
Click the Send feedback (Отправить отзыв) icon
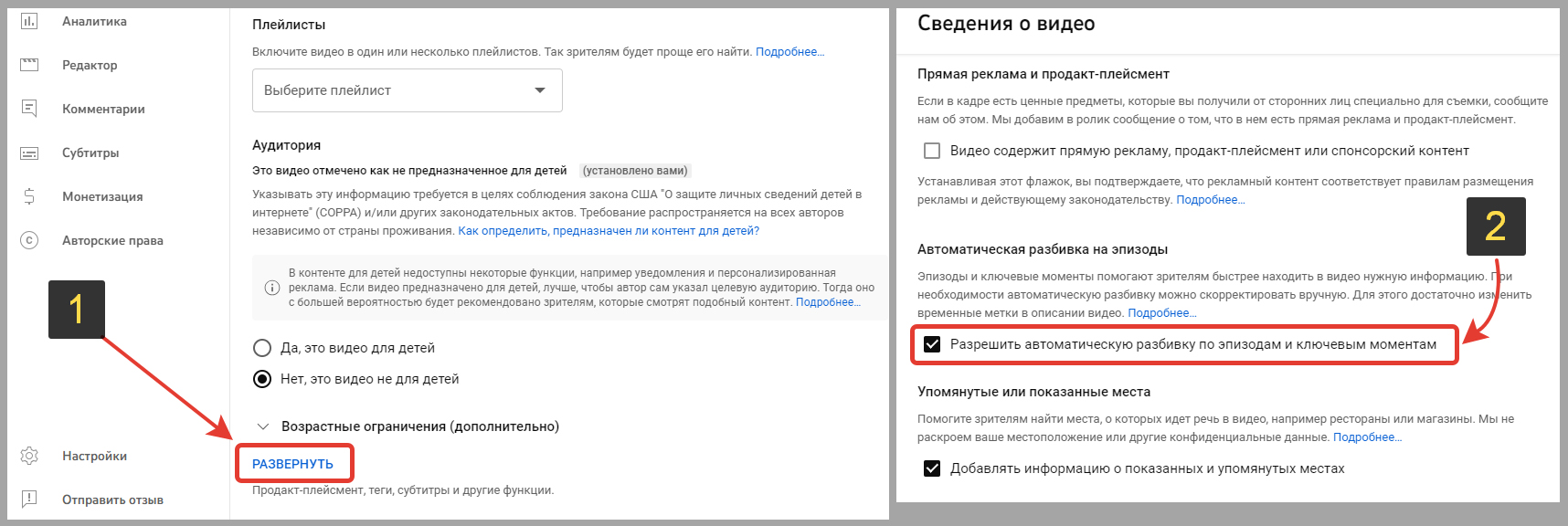(29, 499)
